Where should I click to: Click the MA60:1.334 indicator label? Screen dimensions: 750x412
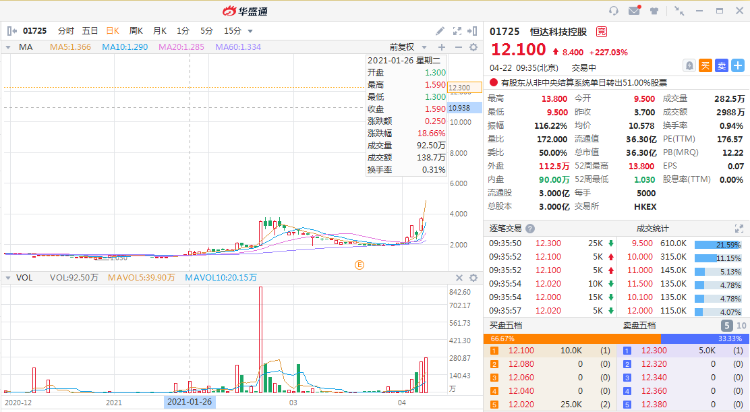click(x=238, y=47)
